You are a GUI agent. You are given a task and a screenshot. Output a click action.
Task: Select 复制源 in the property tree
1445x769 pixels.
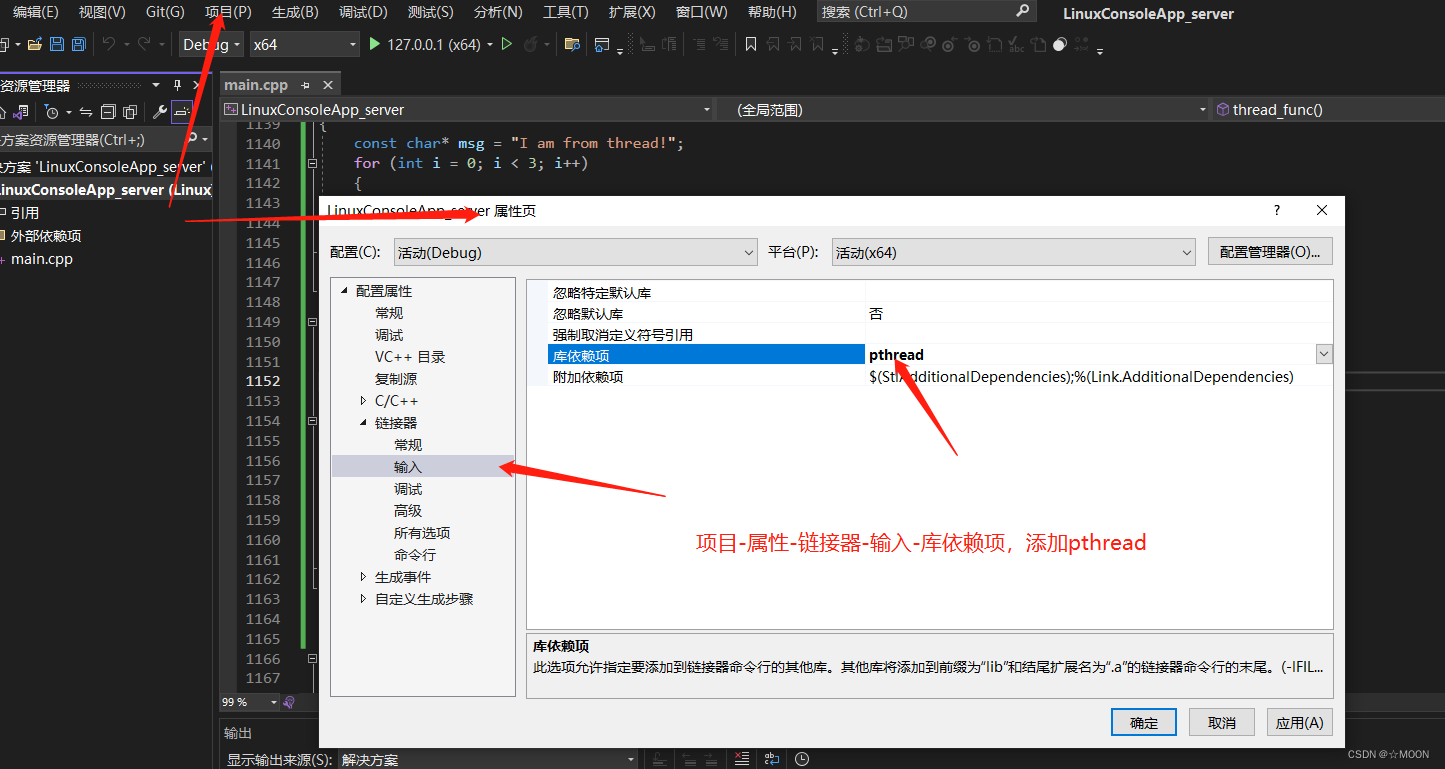[396, 379]
